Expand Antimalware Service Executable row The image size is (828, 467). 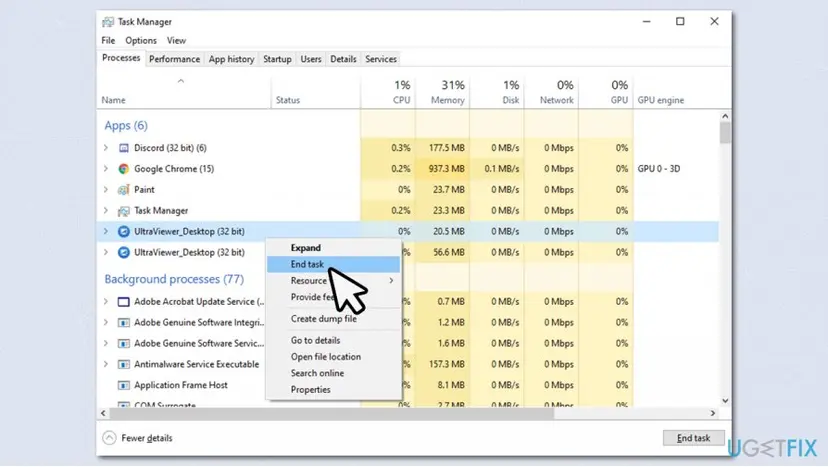point(106,365)
